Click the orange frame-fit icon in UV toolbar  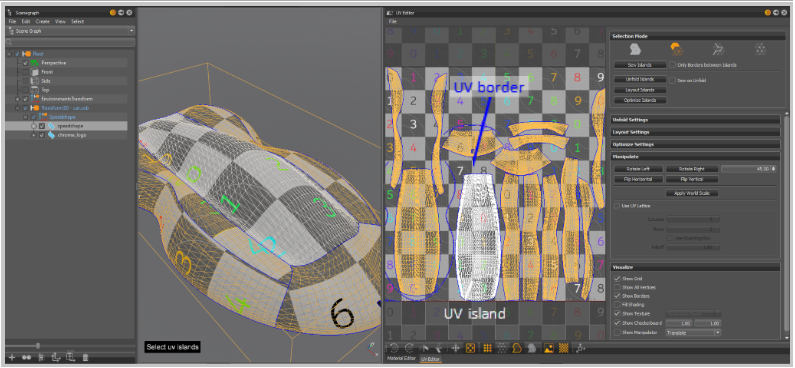click(x=471, y=348)
